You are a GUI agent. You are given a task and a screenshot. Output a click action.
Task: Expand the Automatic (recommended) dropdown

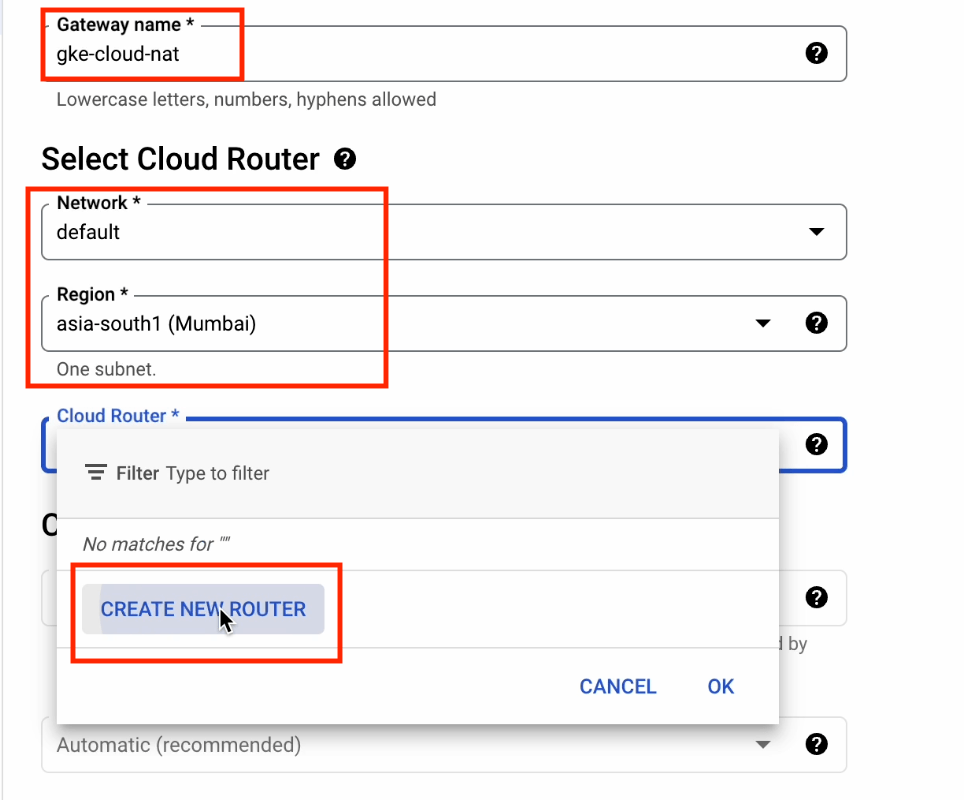coord(763,744)
